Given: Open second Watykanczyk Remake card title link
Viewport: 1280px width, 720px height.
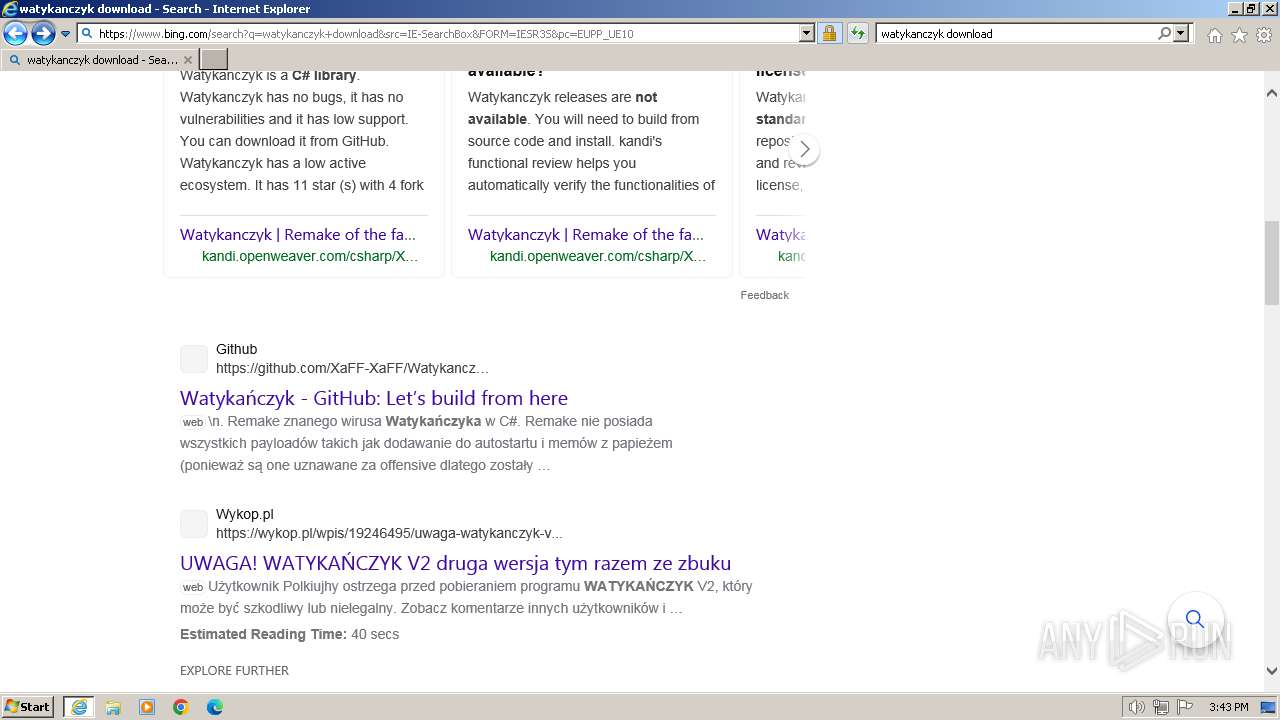Looking at the screenshot, I should pos(586,234).
